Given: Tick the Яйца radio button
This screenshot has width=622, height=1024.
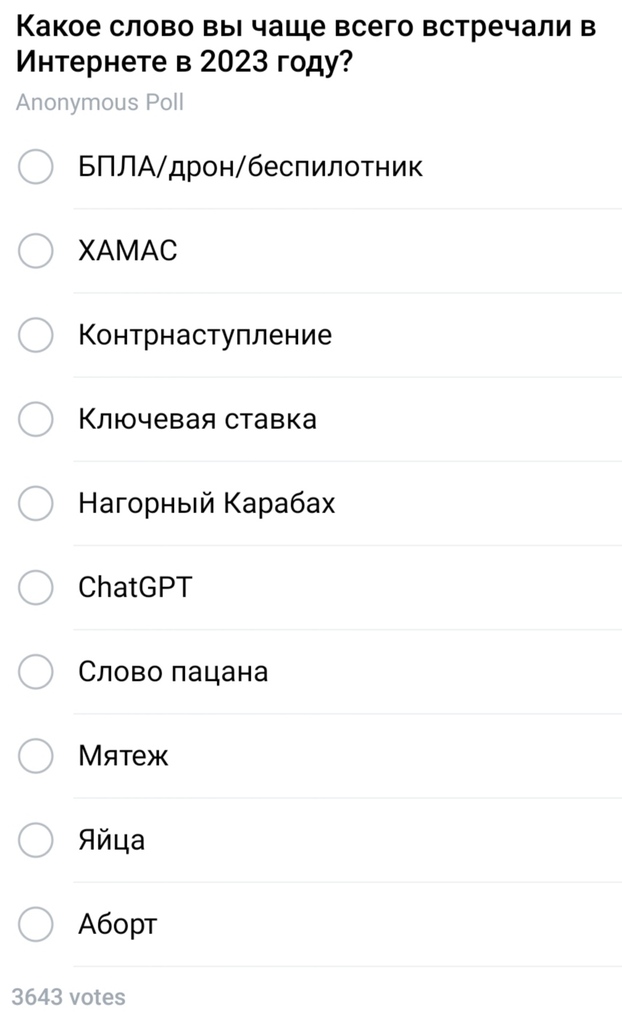Looking at the screenshot, I should tap(36, 840).
